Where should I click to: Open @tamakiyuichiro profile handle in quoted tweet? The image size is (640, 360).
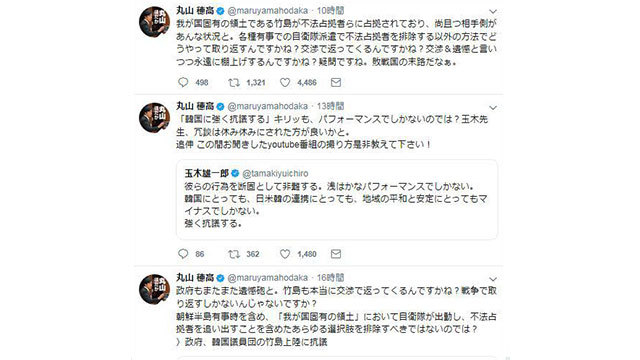275,173
